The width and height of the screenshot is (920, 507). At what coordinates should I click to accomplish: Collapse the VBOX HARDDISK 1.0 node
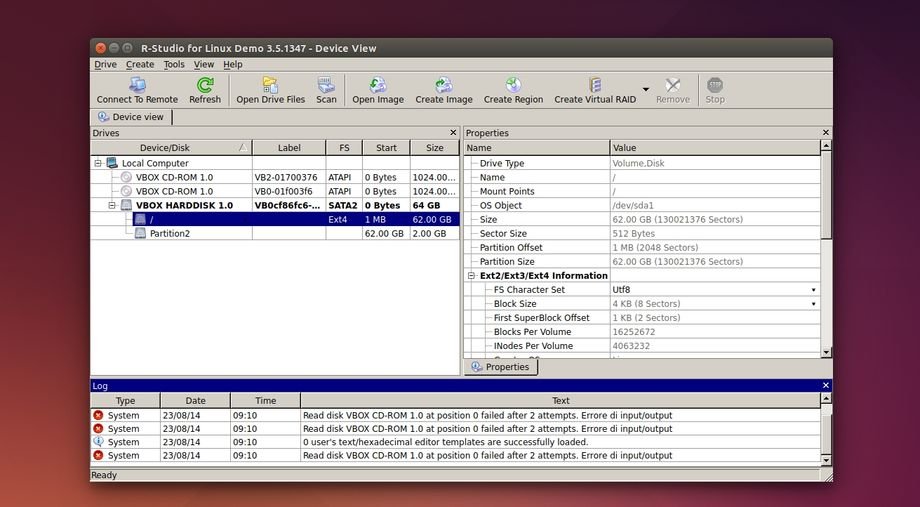[x=112, y=205]
